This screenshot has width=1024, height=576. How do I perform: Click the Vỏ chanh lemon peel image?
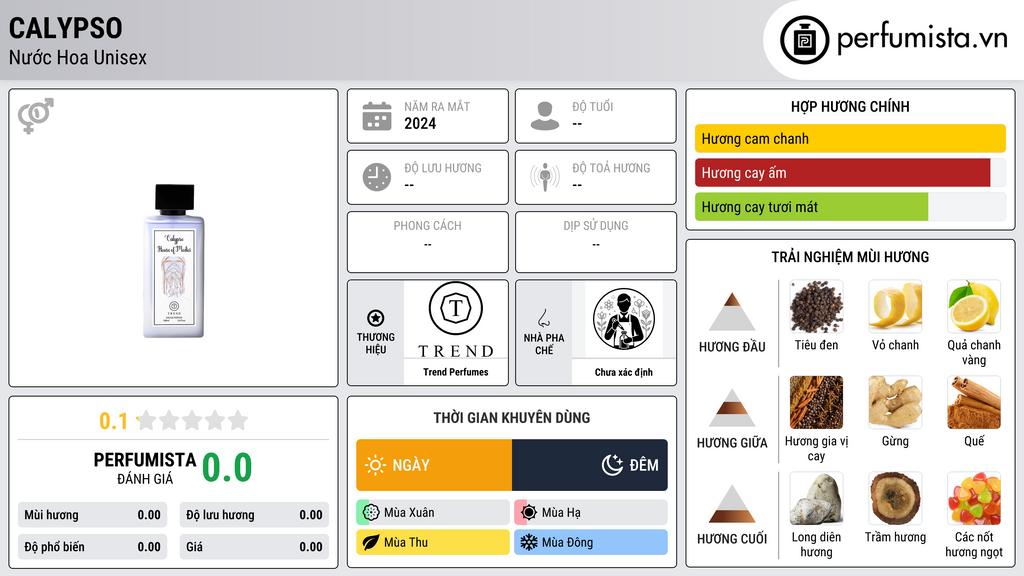click(x=895, y=307)
